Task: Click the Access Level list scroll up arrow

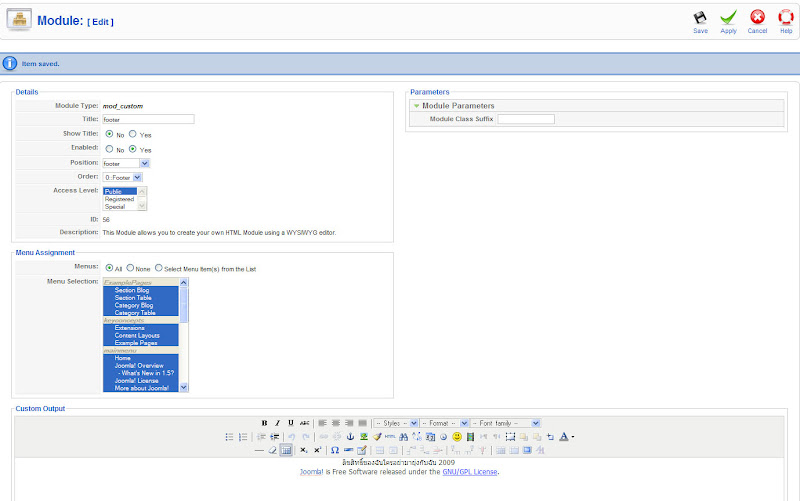Action: 142,191
